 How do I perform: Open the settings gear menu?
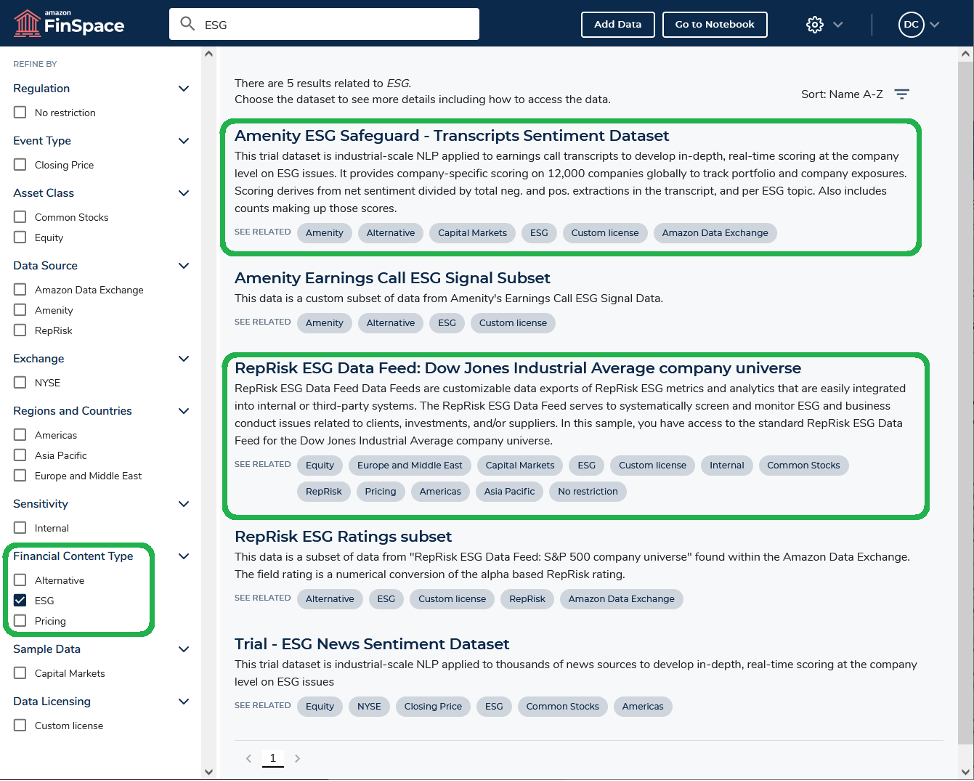click(x=814, y=23)
